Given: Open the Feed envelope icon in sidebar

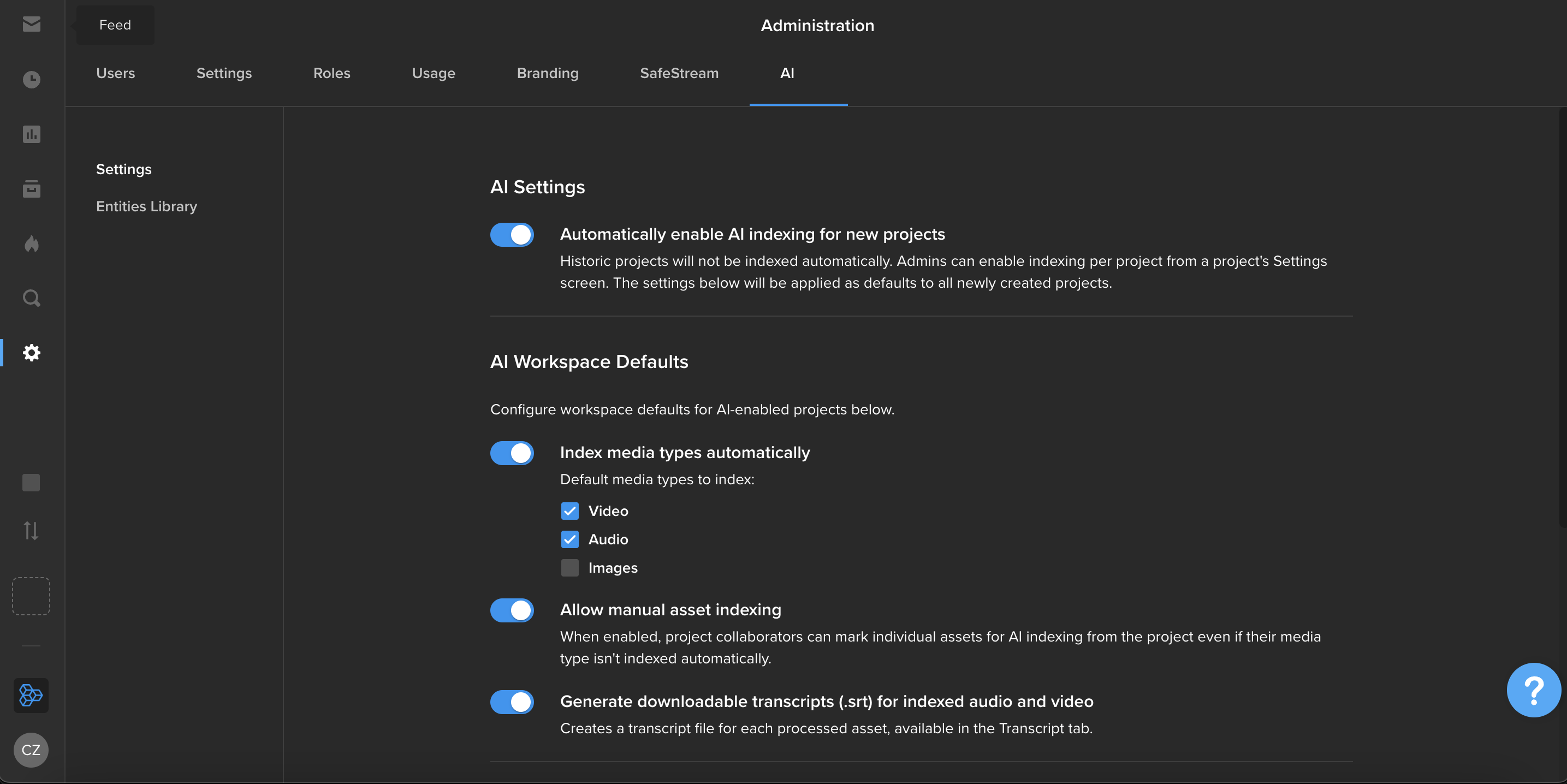Looking at the screenshot, I should pyautogui.click(x=31, y=25).
